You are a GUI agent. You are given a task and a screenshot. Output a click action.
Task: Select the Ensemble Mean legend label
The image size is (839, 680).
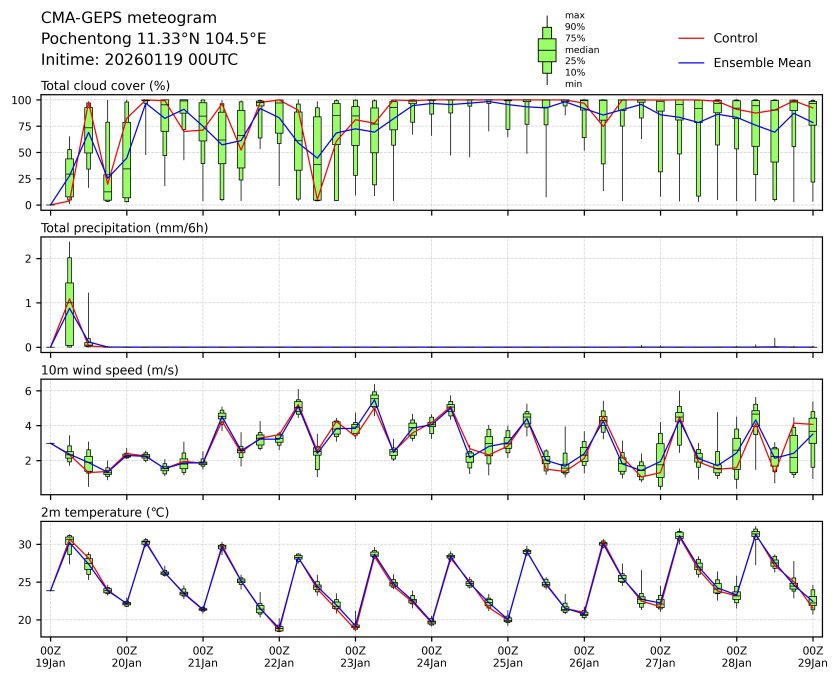point(761,62)
